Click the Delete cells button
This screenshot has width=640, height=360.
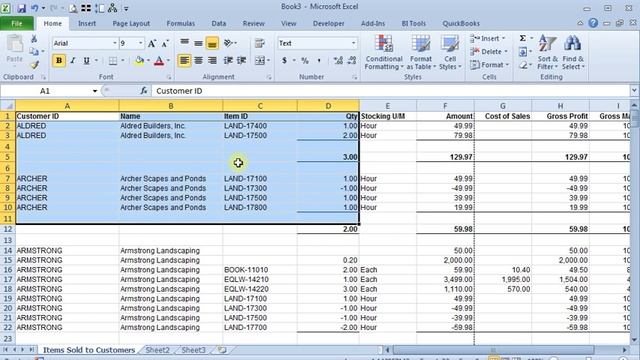click(x=489, y=51)
